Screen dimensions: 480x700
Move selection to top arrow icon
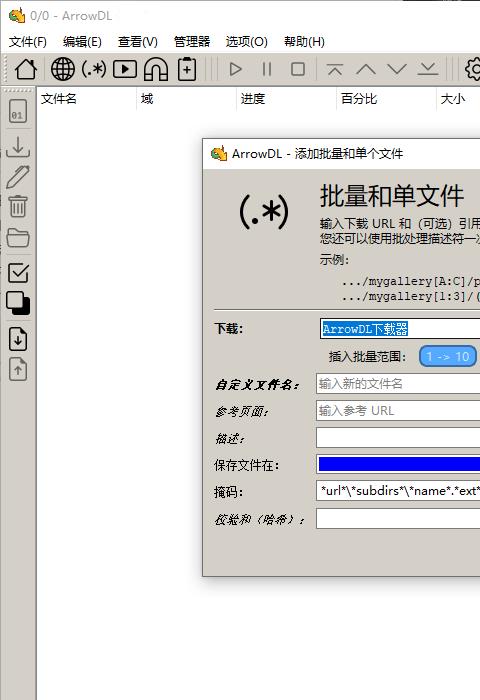pos(335,69)
